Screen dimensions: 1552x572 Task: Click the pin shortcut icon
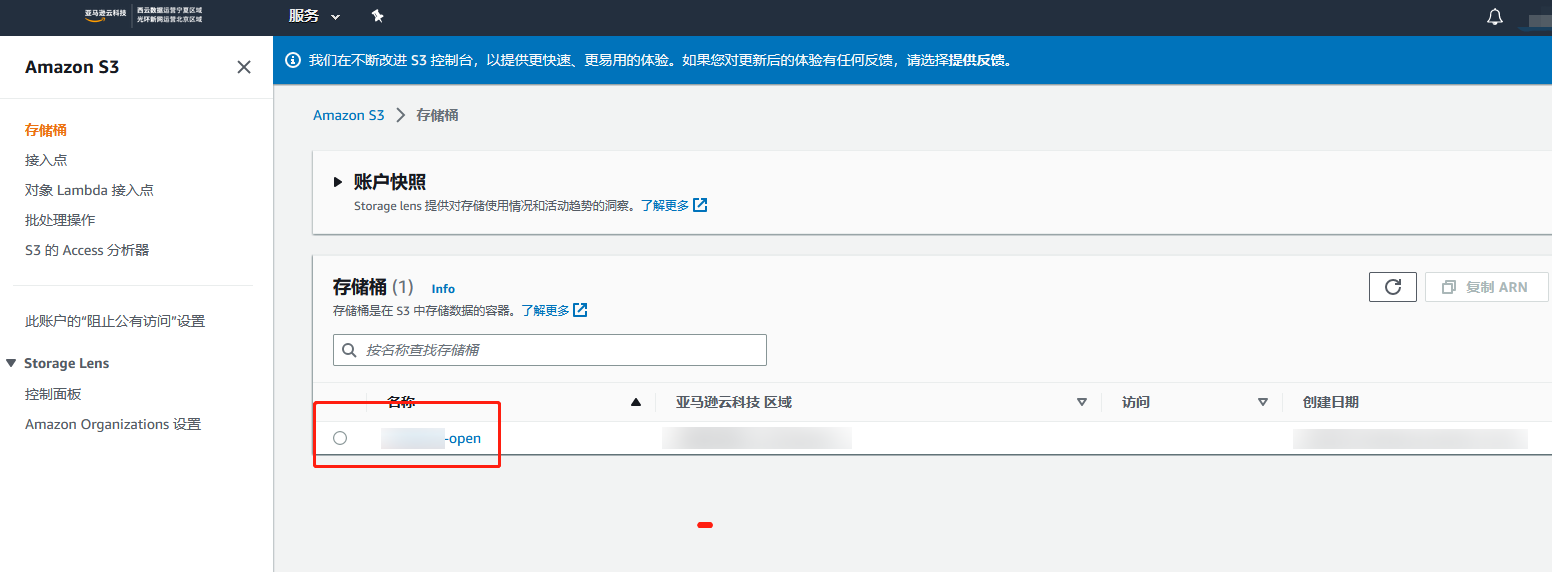377,16
